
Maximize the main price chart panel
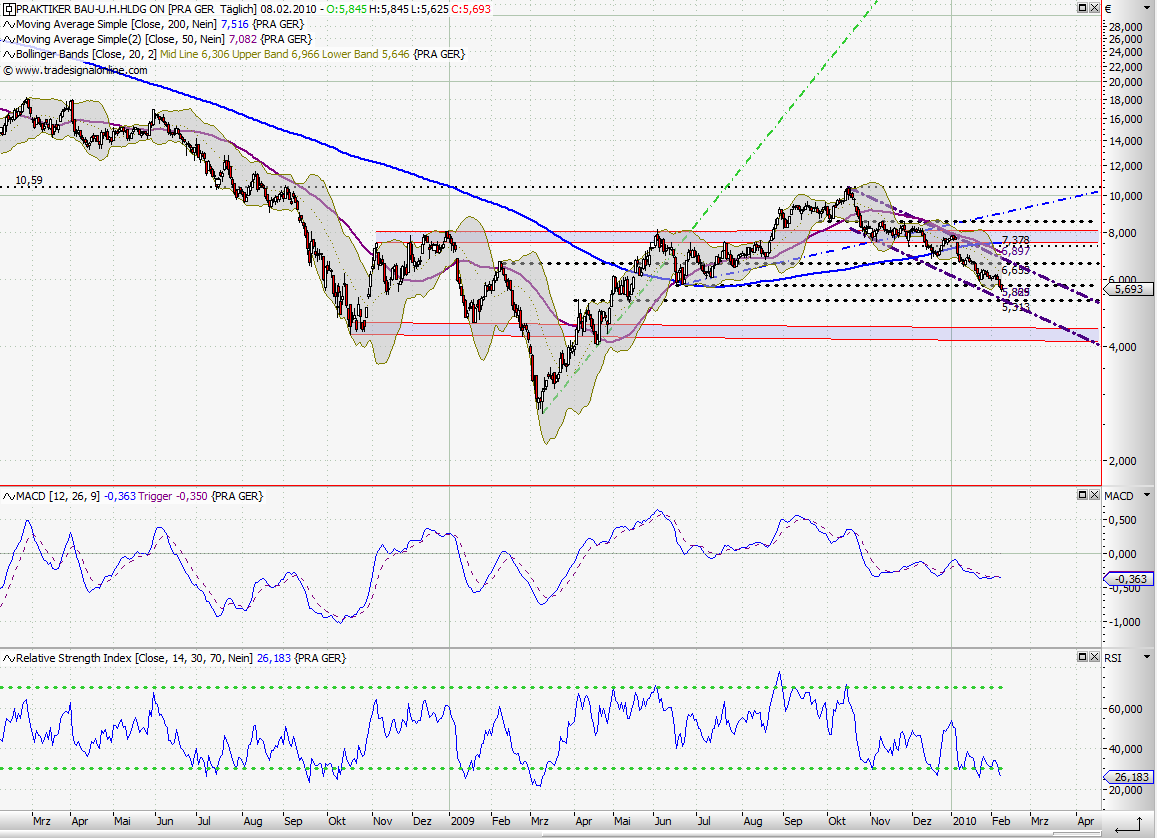pos(1082,8)
